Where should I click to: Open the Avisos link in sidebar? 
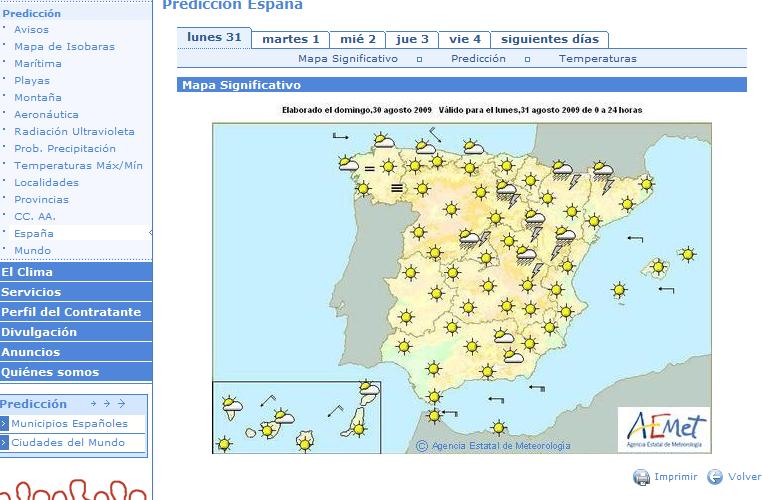coord(31,30)
